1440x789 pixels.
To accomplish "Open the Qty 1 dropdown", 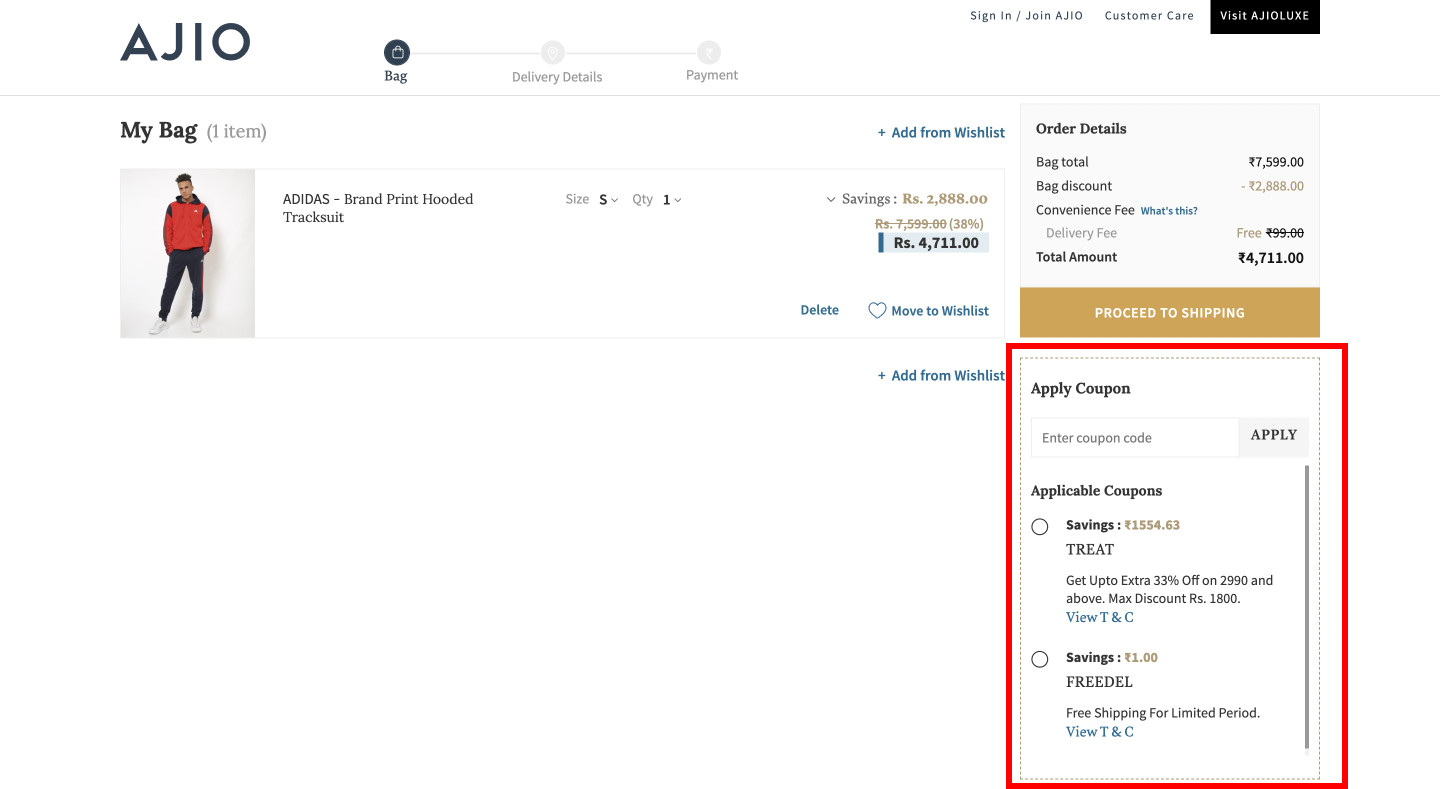I will pyautogui.click(x=672, y=200).
